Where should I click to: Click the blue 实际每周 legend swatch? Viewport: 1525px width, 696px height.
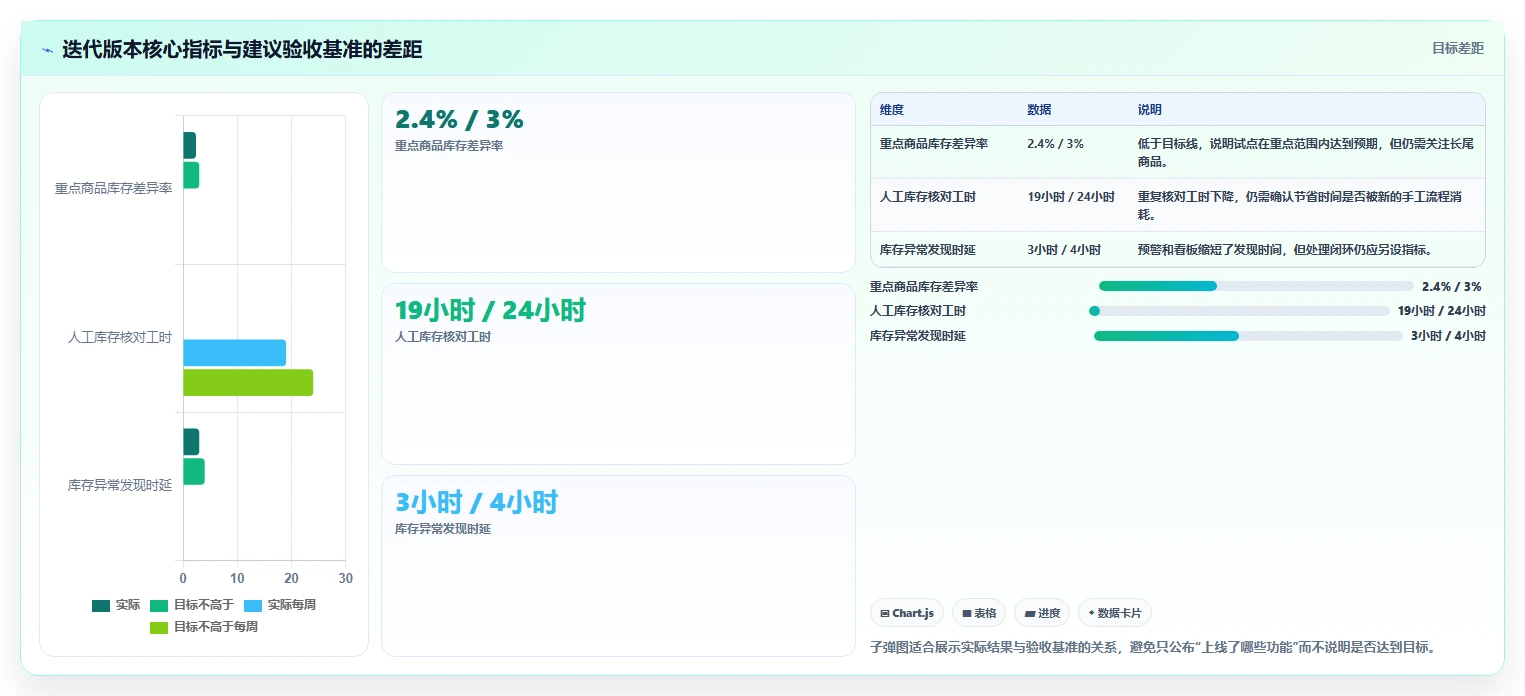coord(253,605)
